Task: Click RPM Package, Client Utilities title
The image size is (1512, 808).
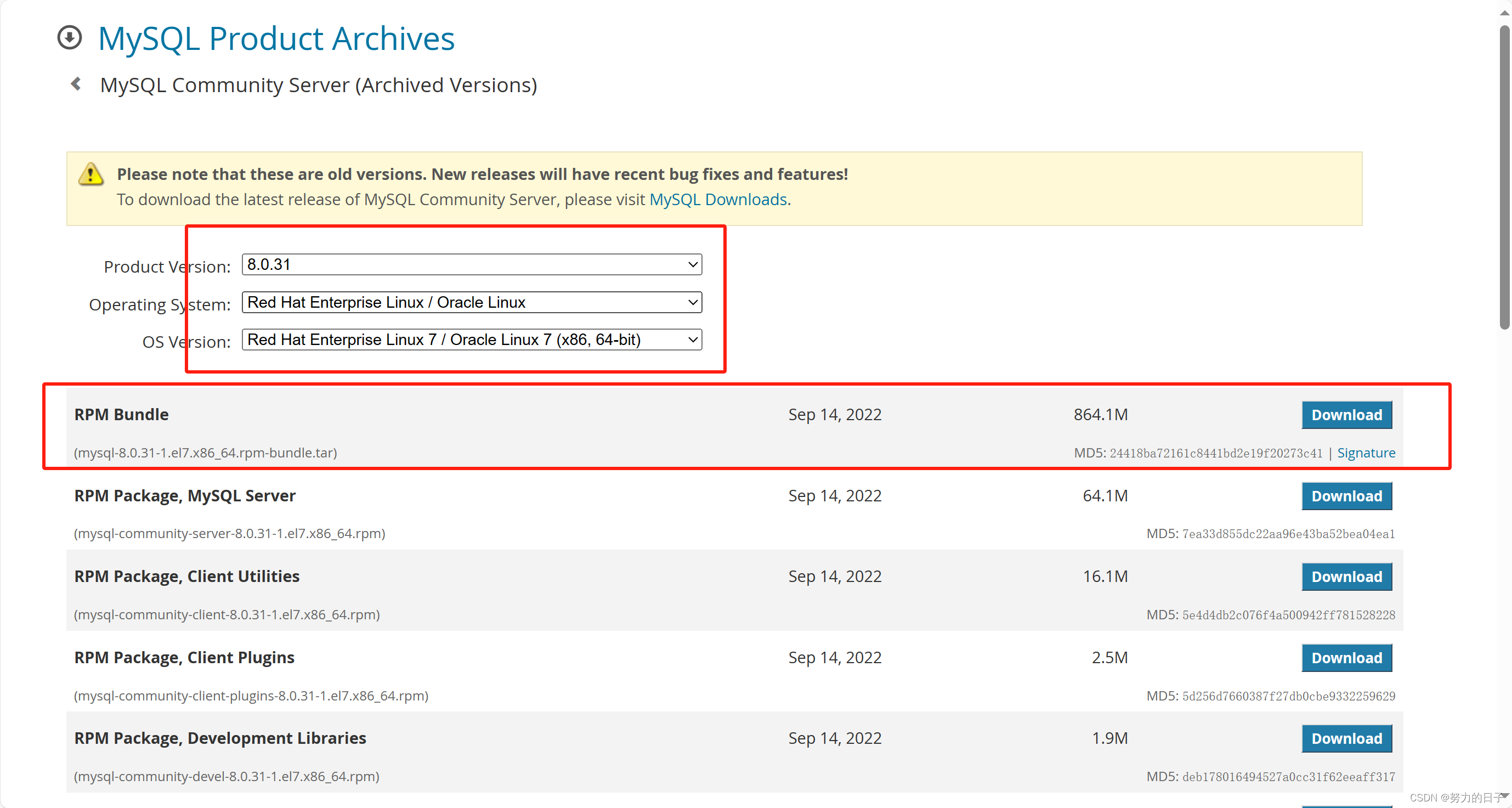Action: click(x=186, y=577)
